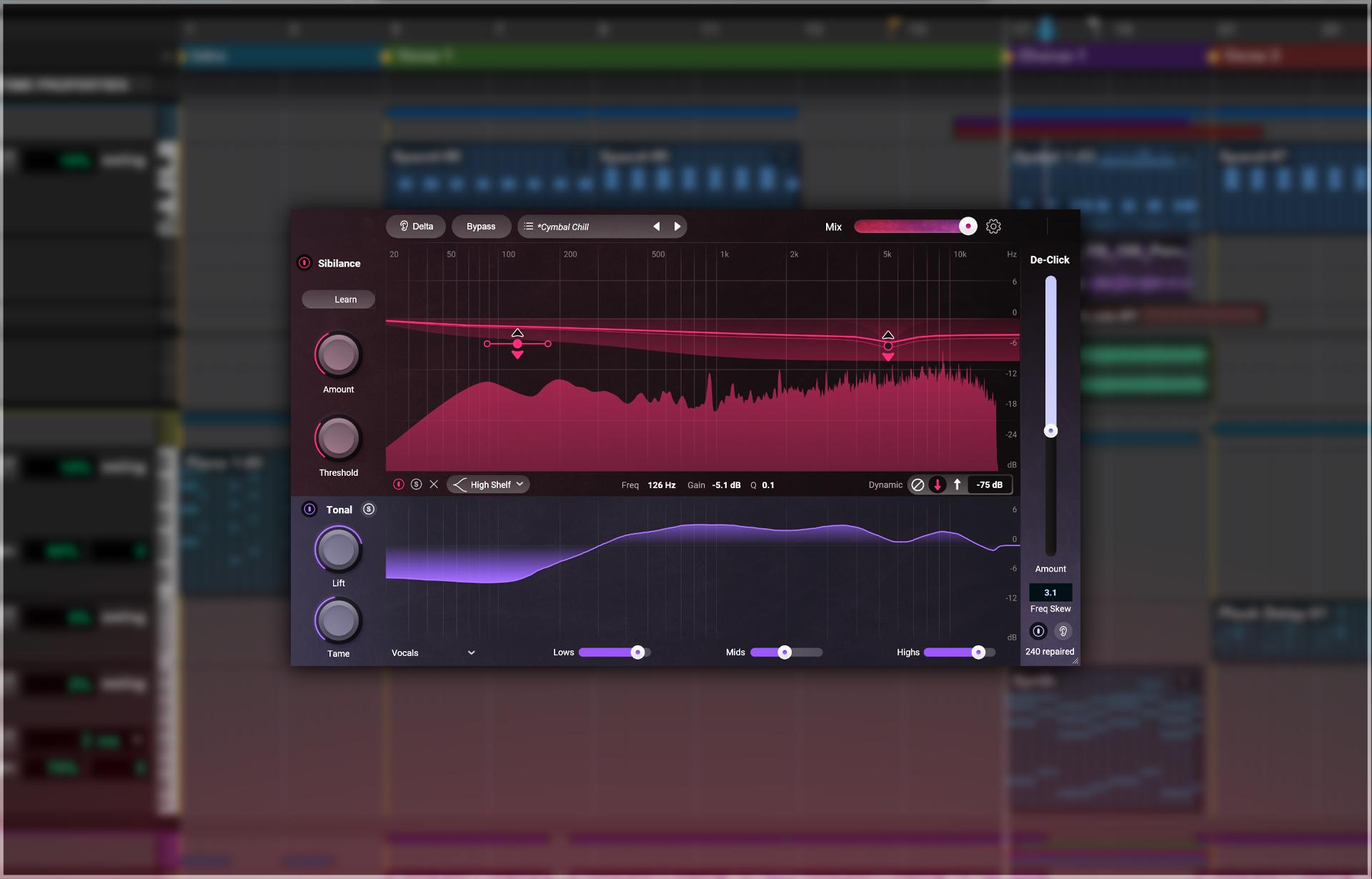Edit the Q value 0.1

click(768, 485)
